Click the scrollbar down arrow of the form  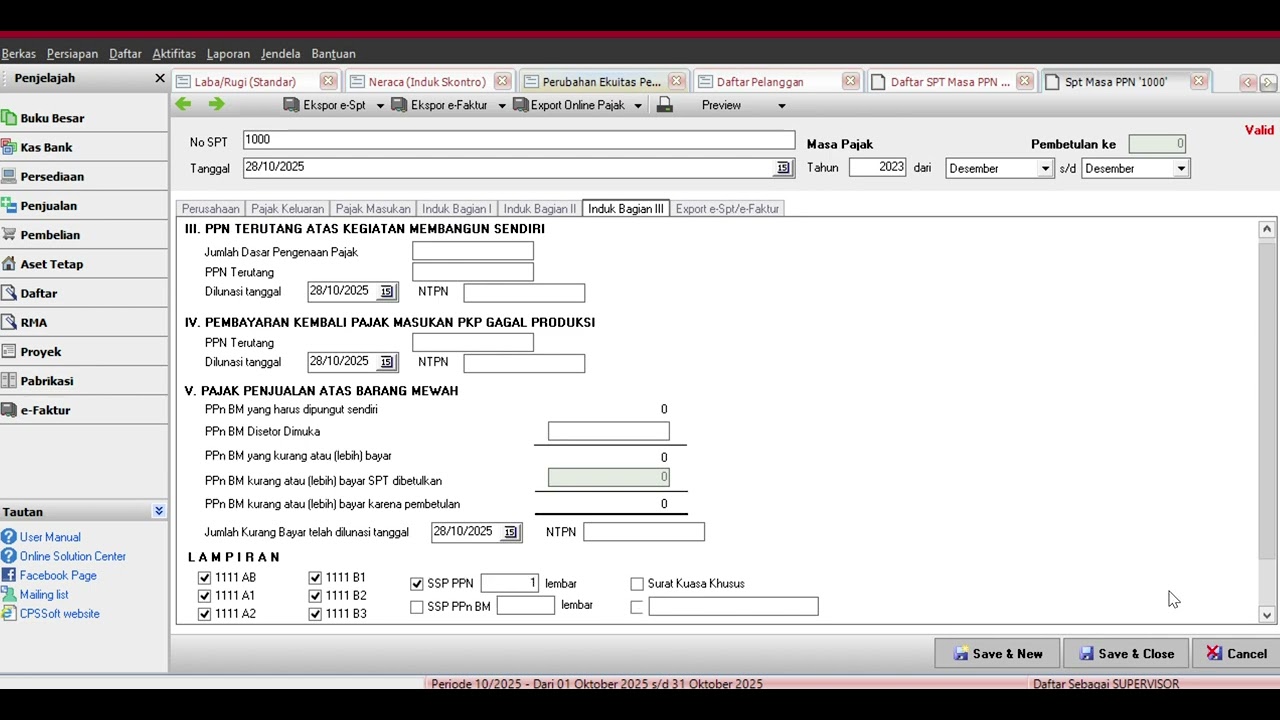1267,616
